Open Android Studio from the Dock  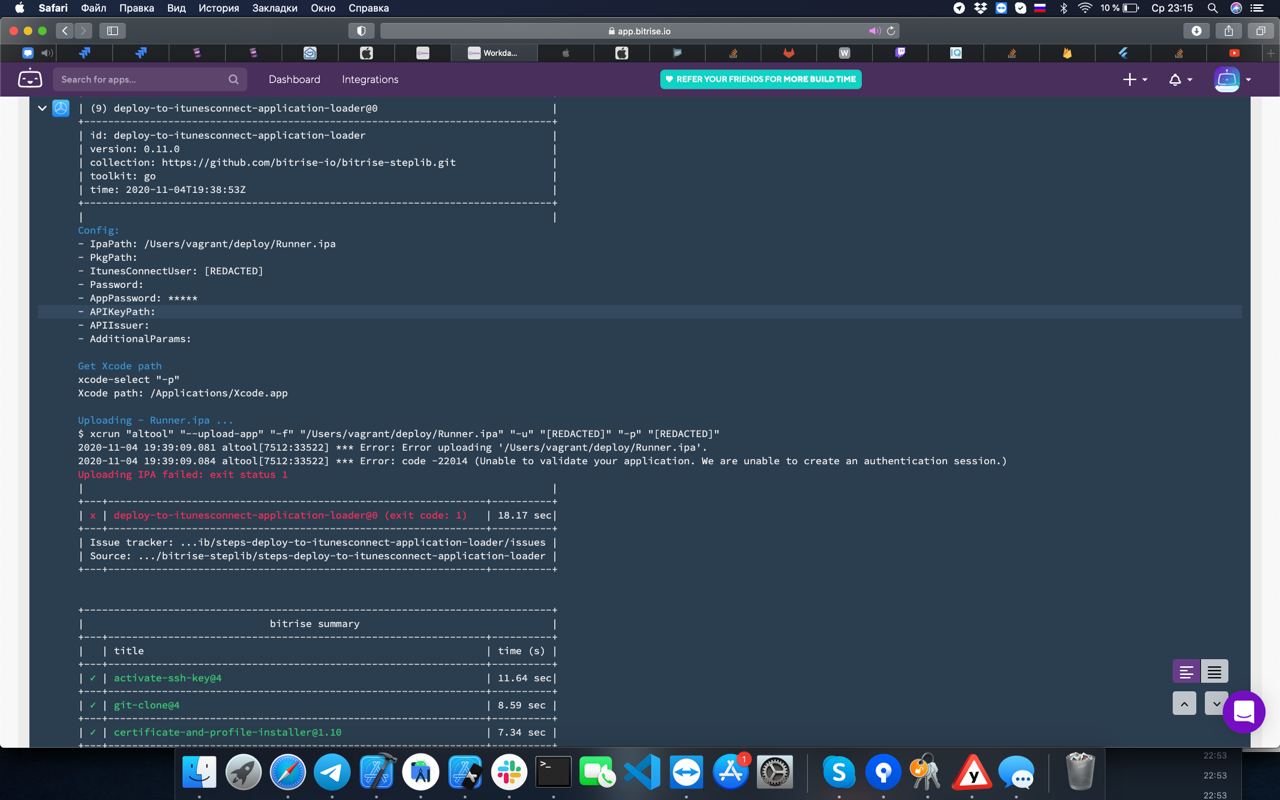coord(421,771)
